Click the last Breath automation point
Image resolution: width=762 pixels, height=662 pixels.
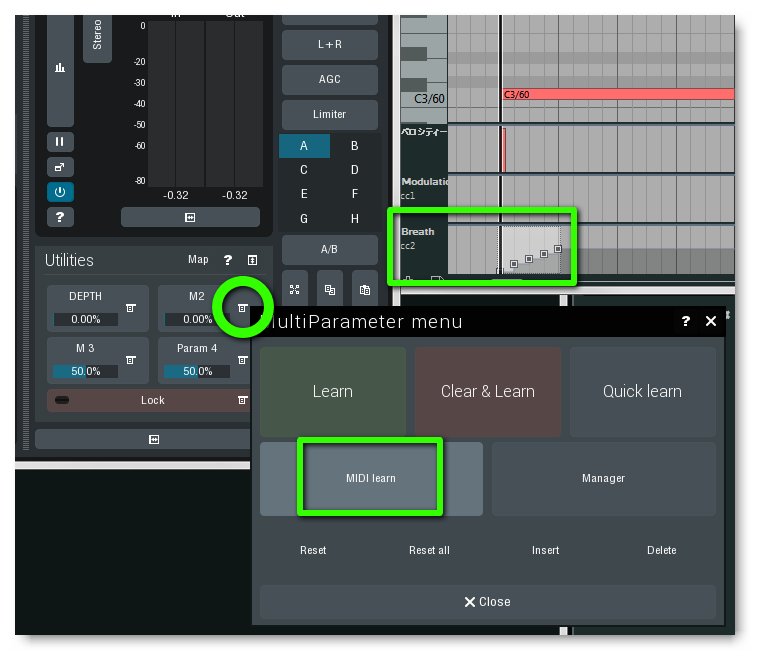[558, 249]
